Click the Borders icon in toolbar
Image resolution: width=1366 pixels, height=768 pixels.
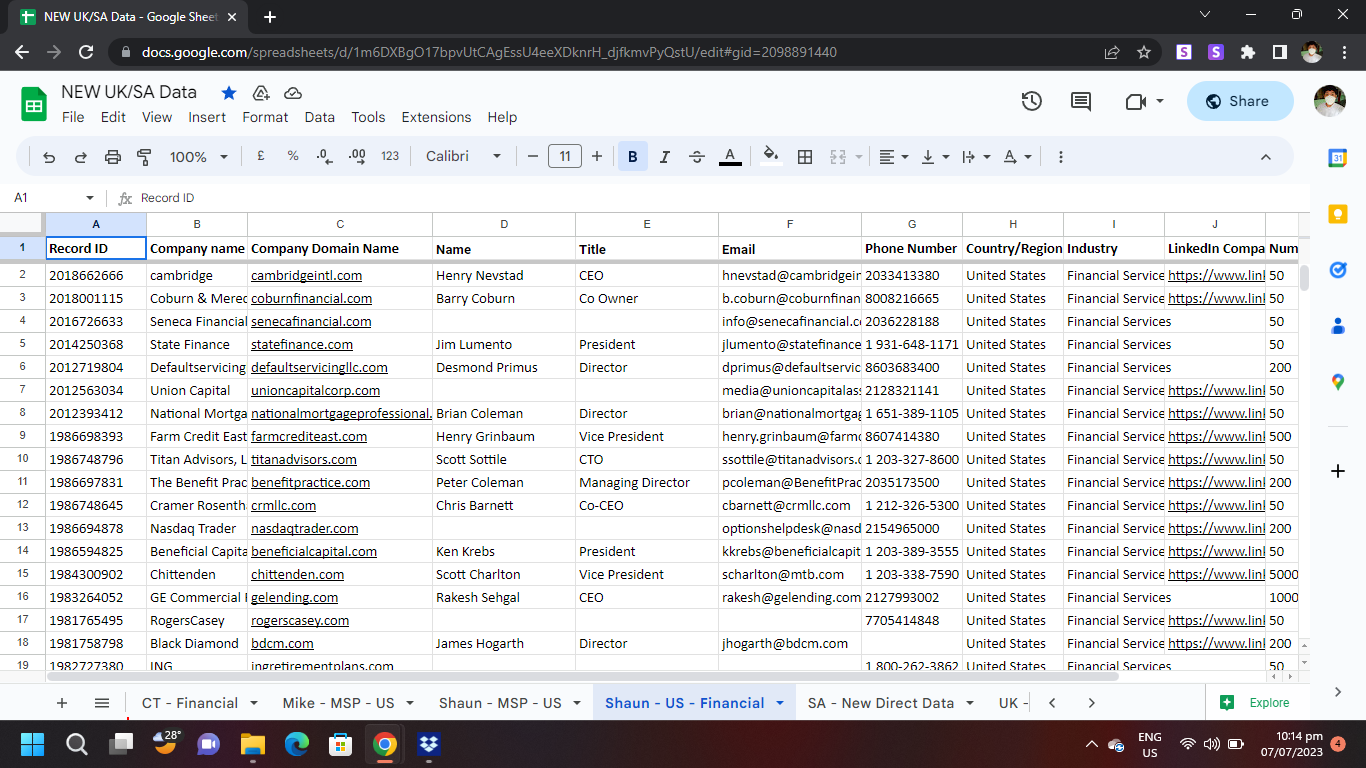[x=805, y=157]
